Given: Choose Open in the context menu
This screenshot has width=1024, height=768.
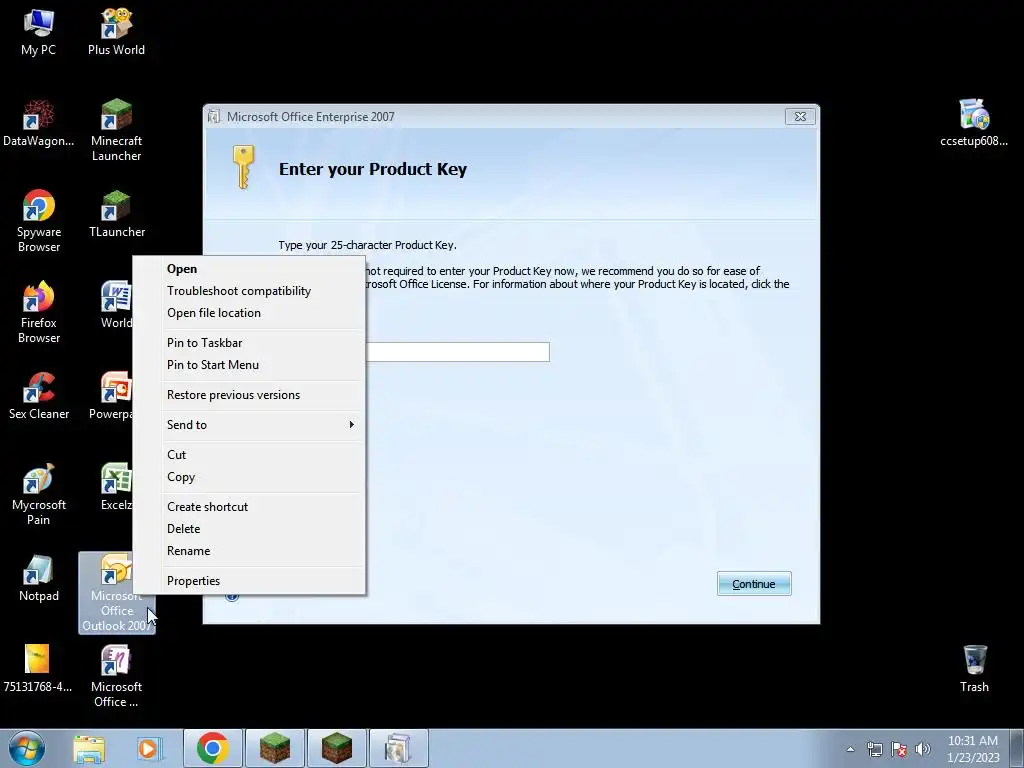Looking at the screenshot, I should [x=249, y=268].
